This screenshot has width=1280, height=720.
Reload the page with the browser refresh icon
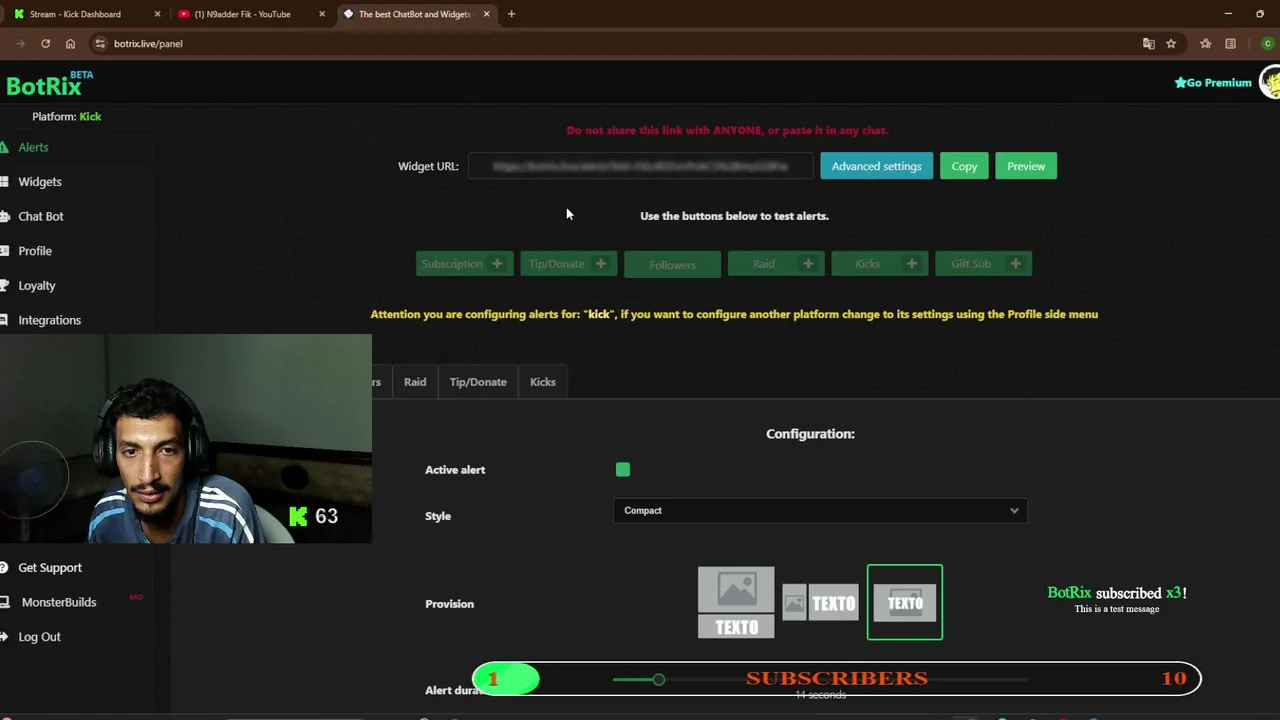tap(45, 44)
